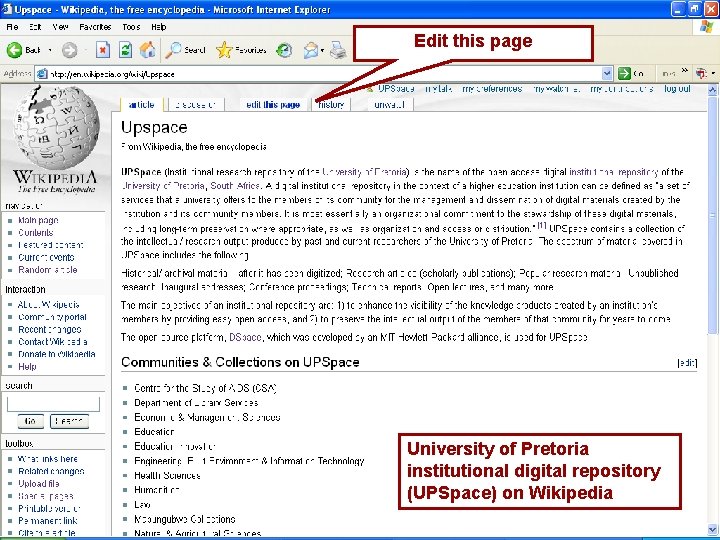Open Printable version toolbox link
Screen dimensions: 720x540
click(49, 508)
